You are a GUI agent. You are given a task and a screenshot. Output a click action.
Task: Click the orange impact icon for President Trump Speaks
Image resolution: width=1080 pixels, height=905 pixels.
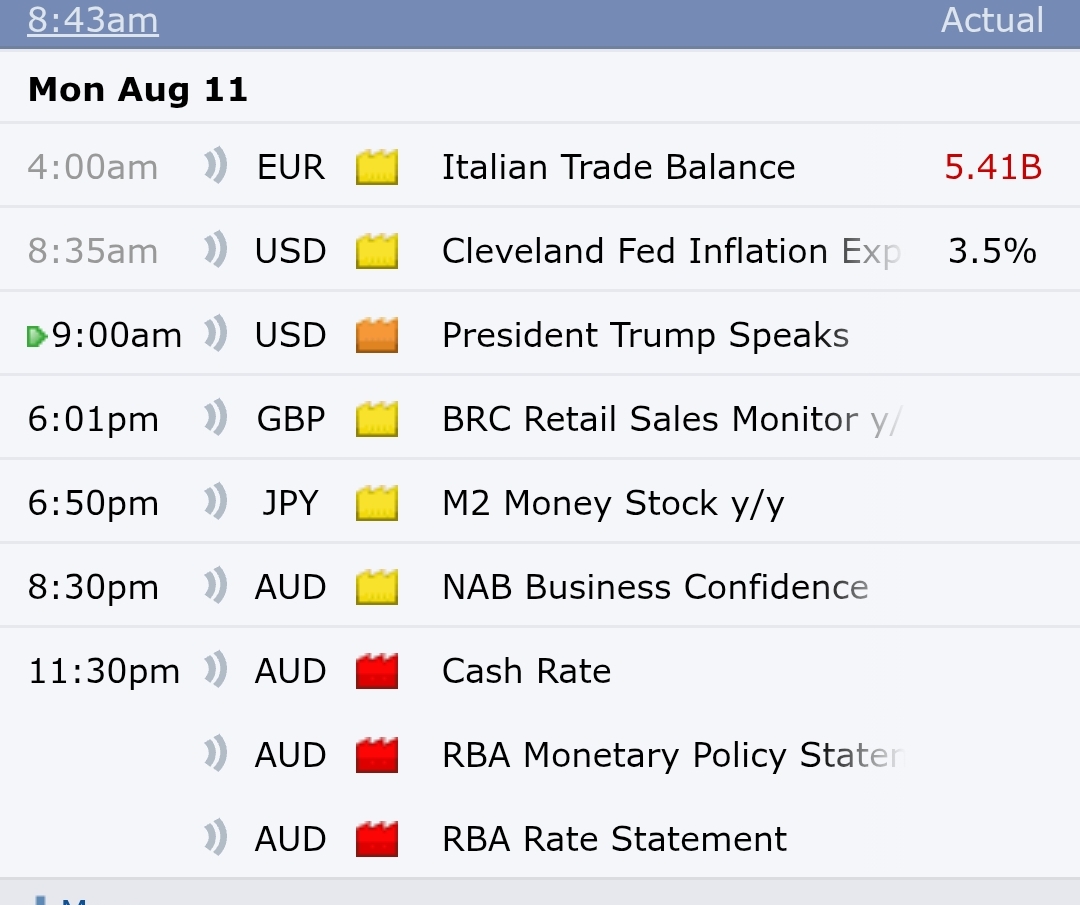tap(377, 335)
